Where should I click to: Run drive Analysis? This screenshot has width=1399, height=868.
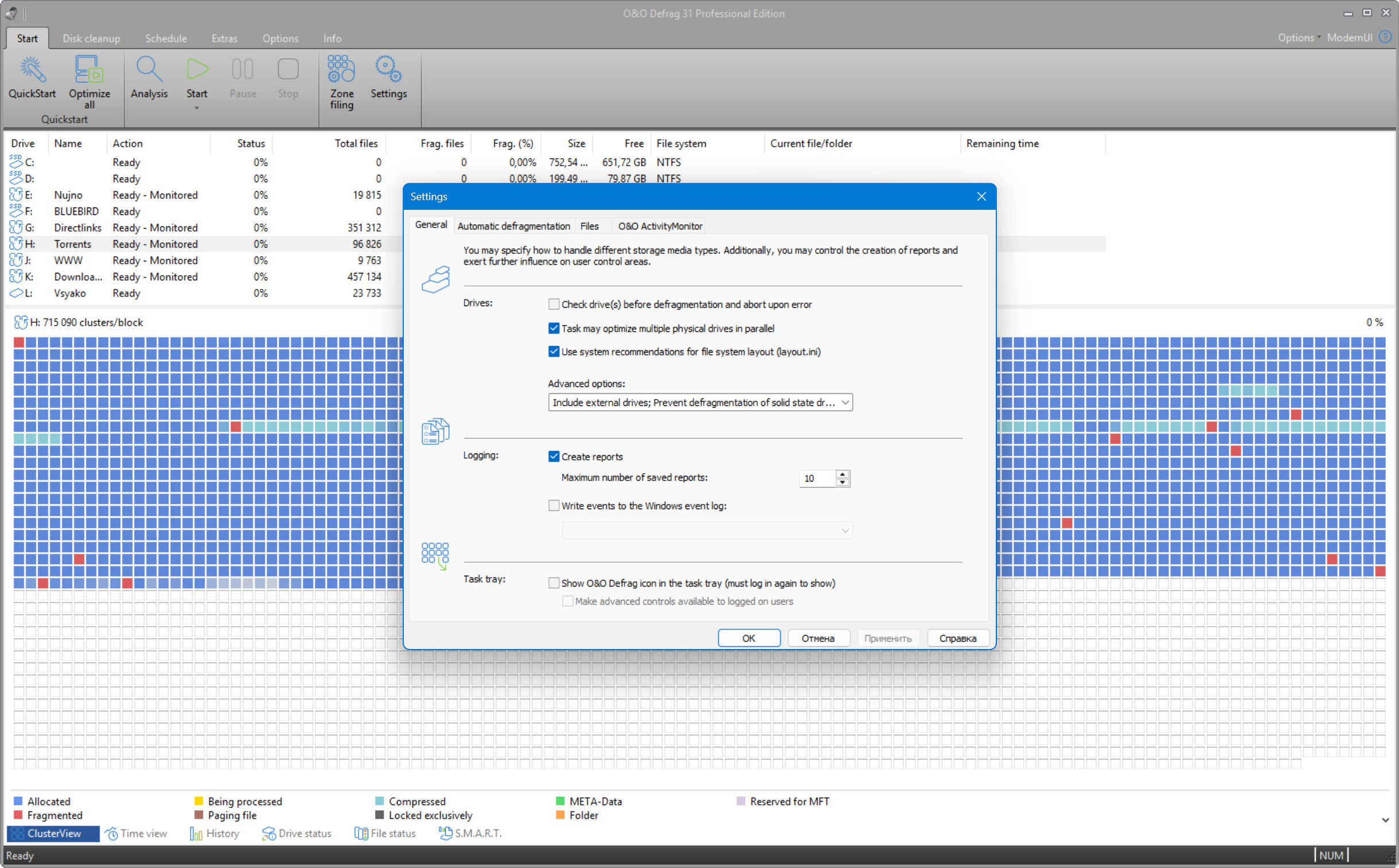149,77
